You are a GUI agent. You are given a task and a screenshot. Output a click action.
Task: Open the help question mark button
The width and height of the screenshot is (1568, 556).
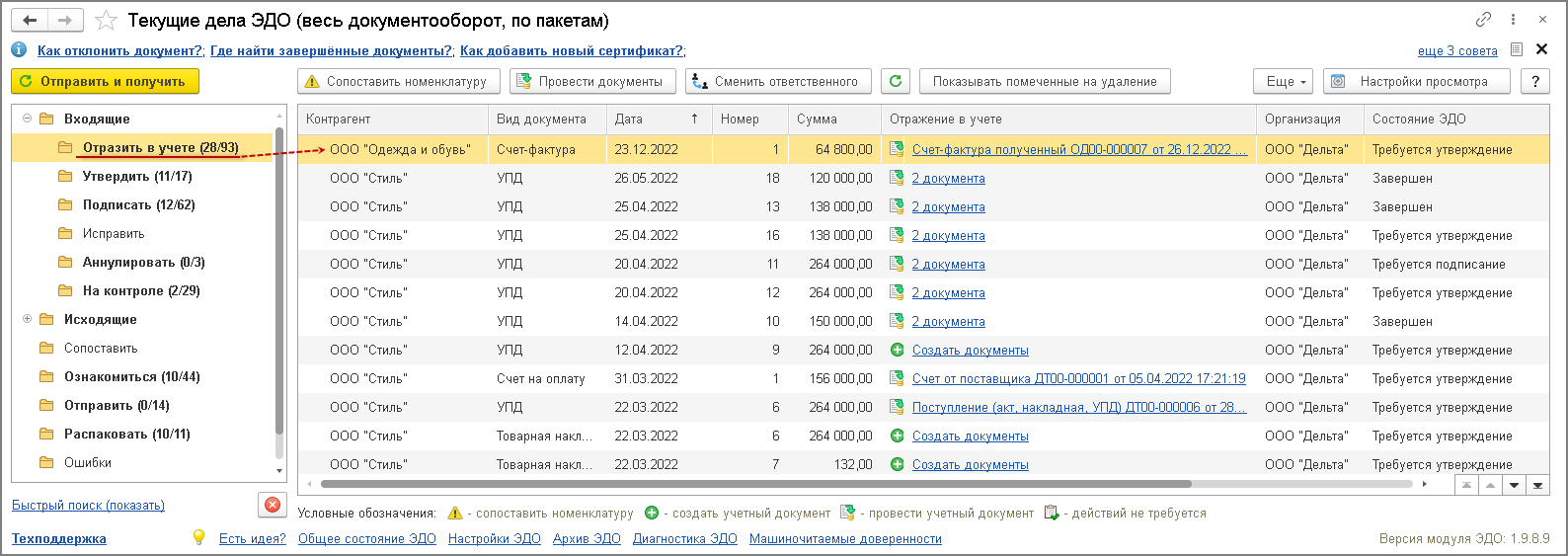[1534, 82]
